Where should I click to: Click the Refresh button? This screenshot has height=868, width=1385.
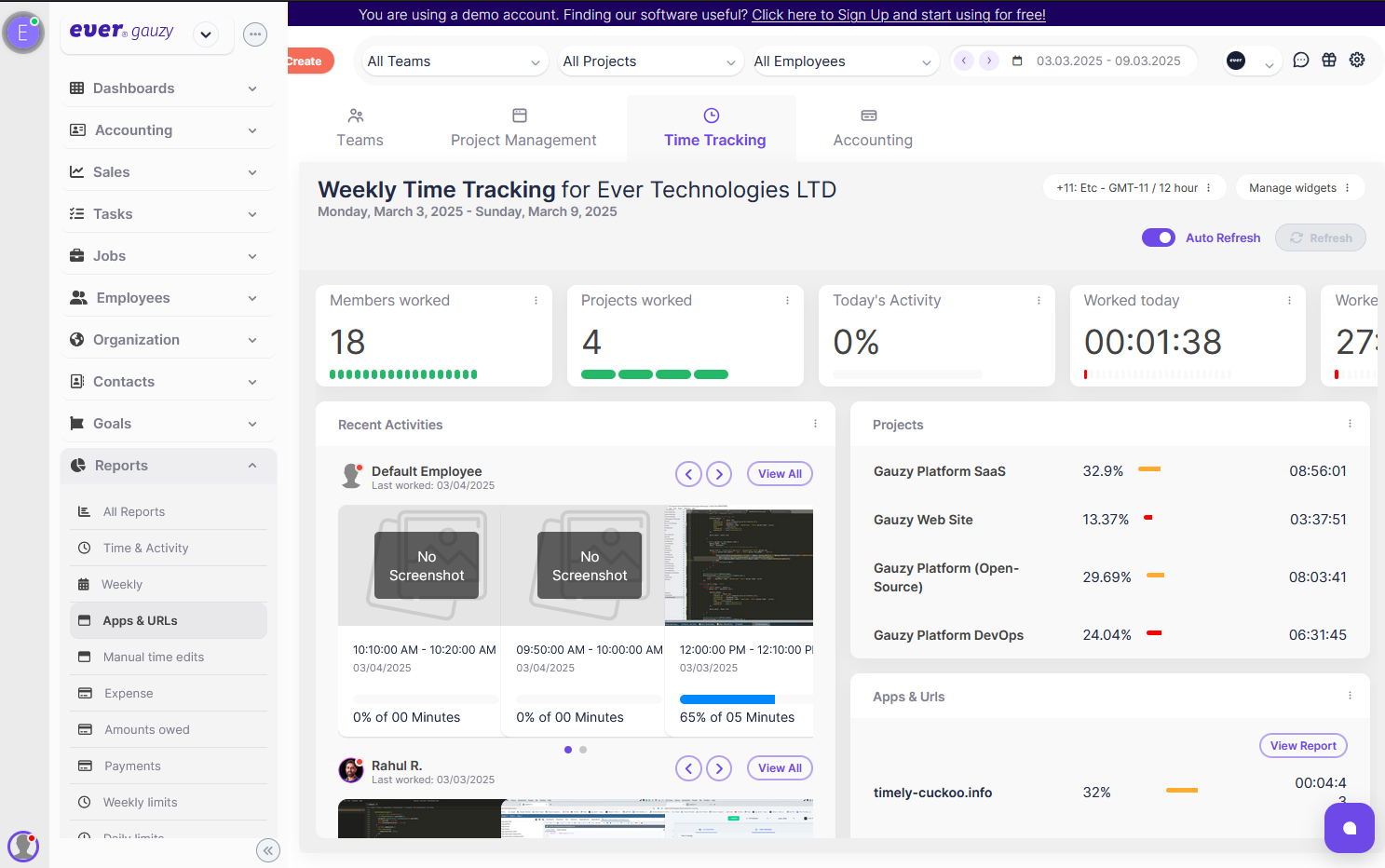1321,237
